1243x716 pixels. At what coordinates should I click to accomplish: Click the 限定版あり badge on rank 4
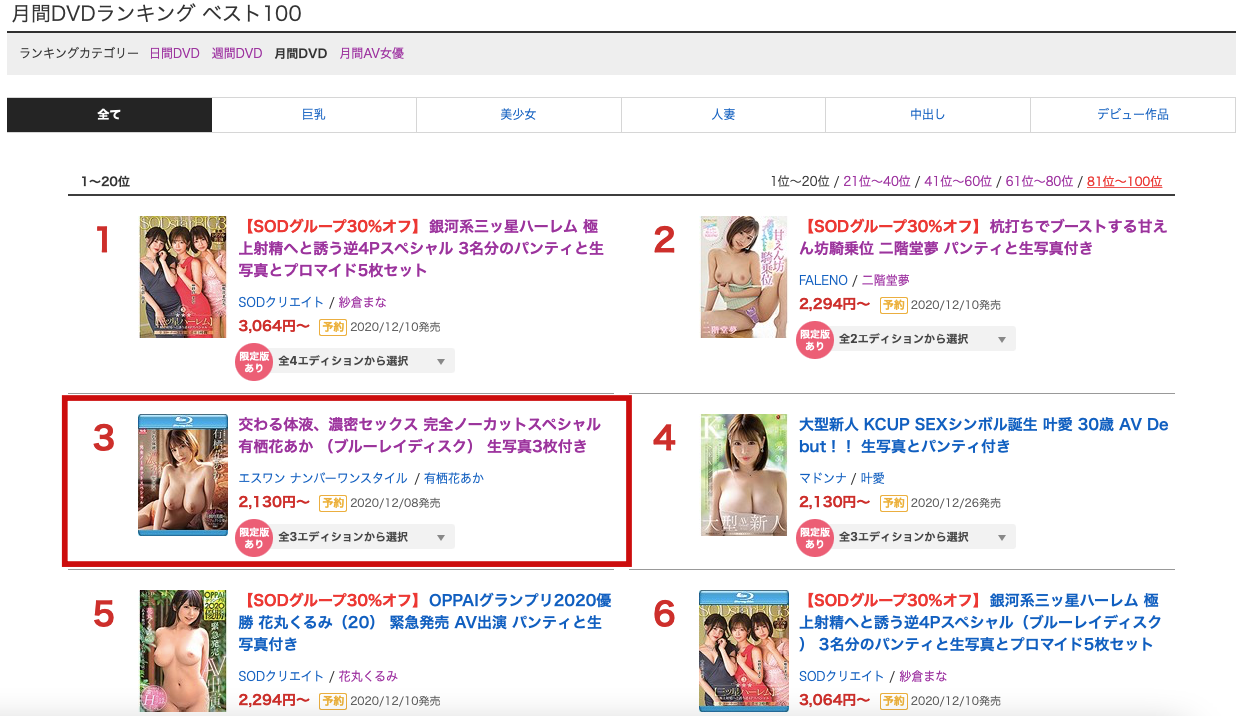pyautogui.click(x=815, y=538)
